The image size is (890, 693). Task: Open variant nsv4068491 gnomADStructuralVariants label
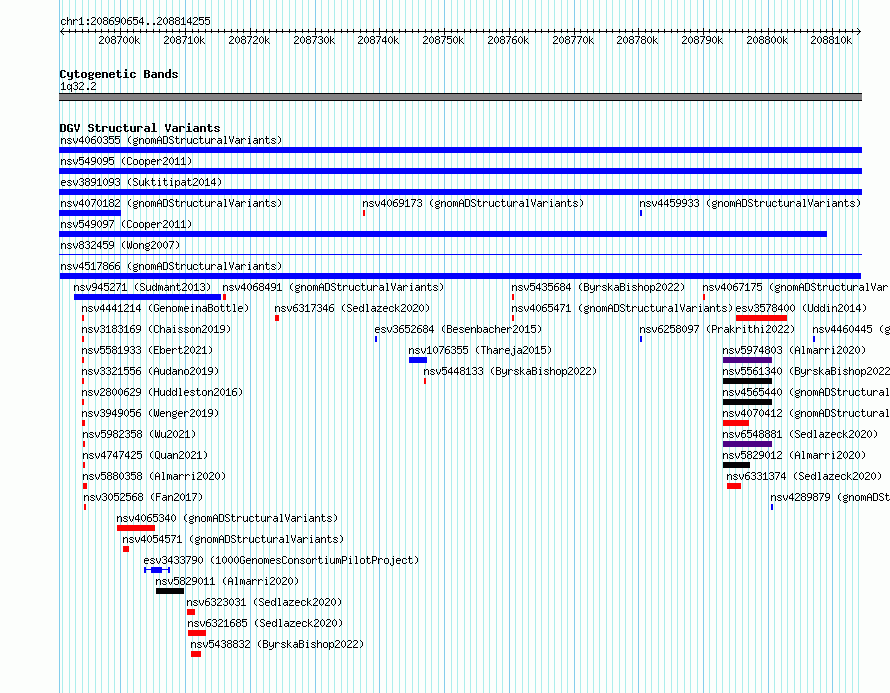[333, 287]
